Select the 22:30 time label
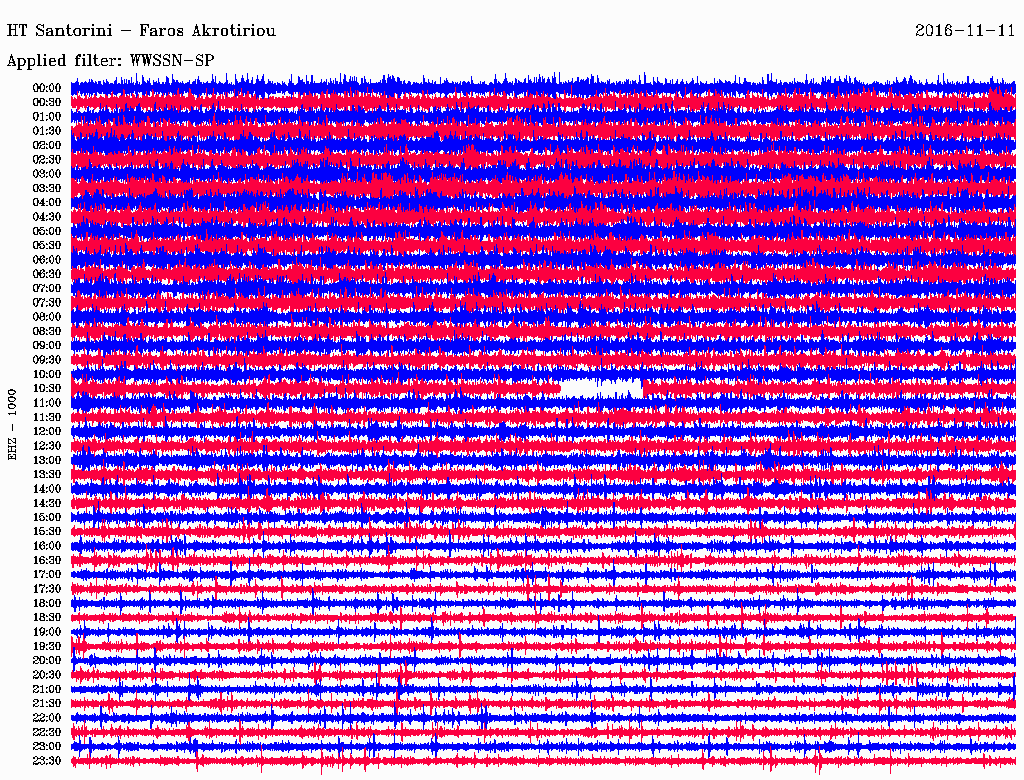The image size is (1024, 780). (47, 732)
